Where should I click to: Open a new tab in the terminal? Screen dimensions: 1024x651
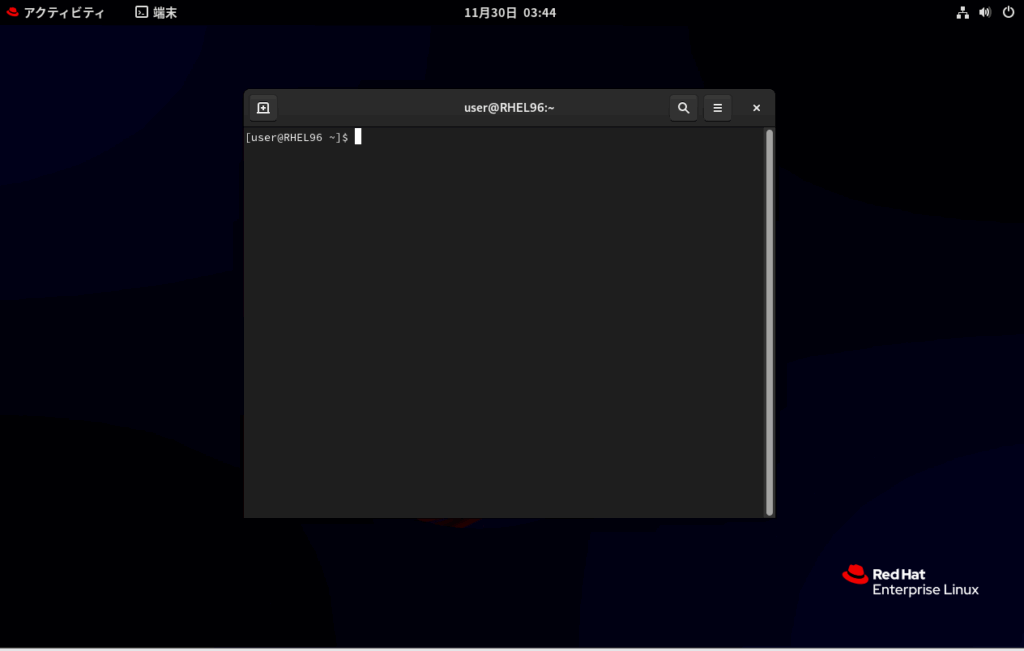(263, 108)
